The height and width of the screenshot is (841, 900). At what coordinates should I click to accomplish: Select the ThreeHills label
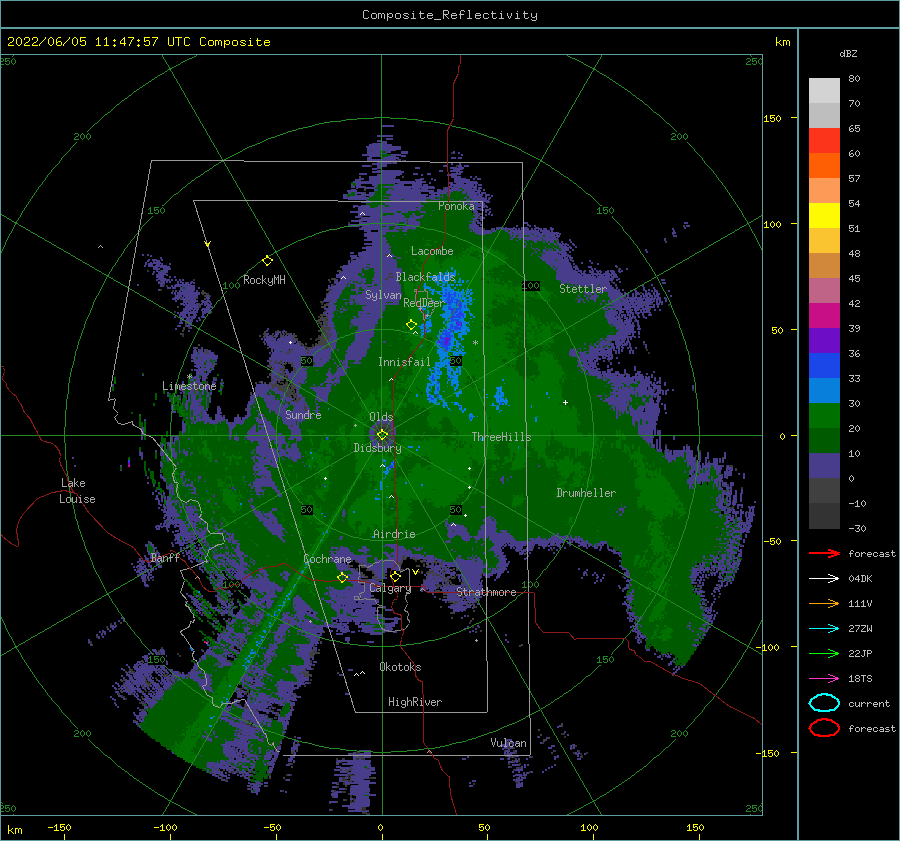click(501, 437)
